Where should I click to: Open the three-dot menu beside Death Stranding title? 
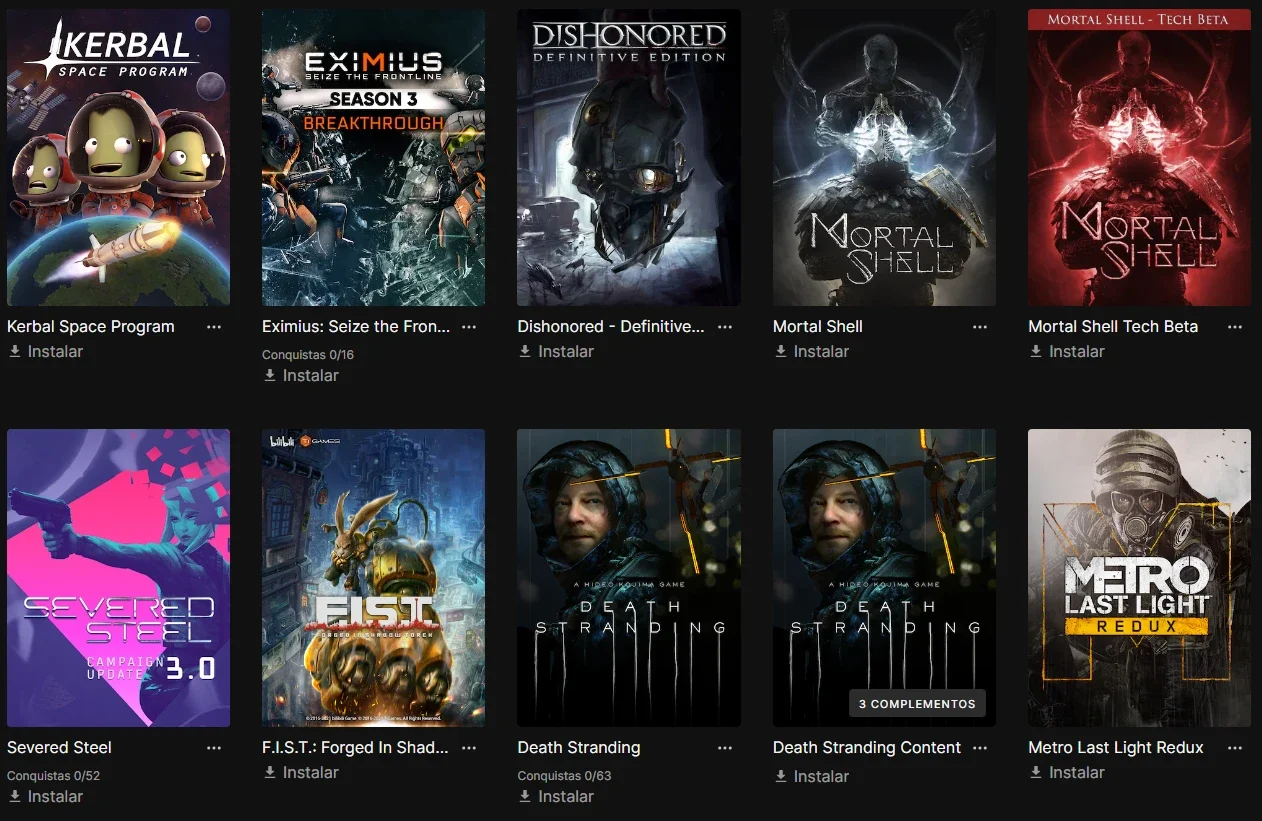click(x=725, y=748)
